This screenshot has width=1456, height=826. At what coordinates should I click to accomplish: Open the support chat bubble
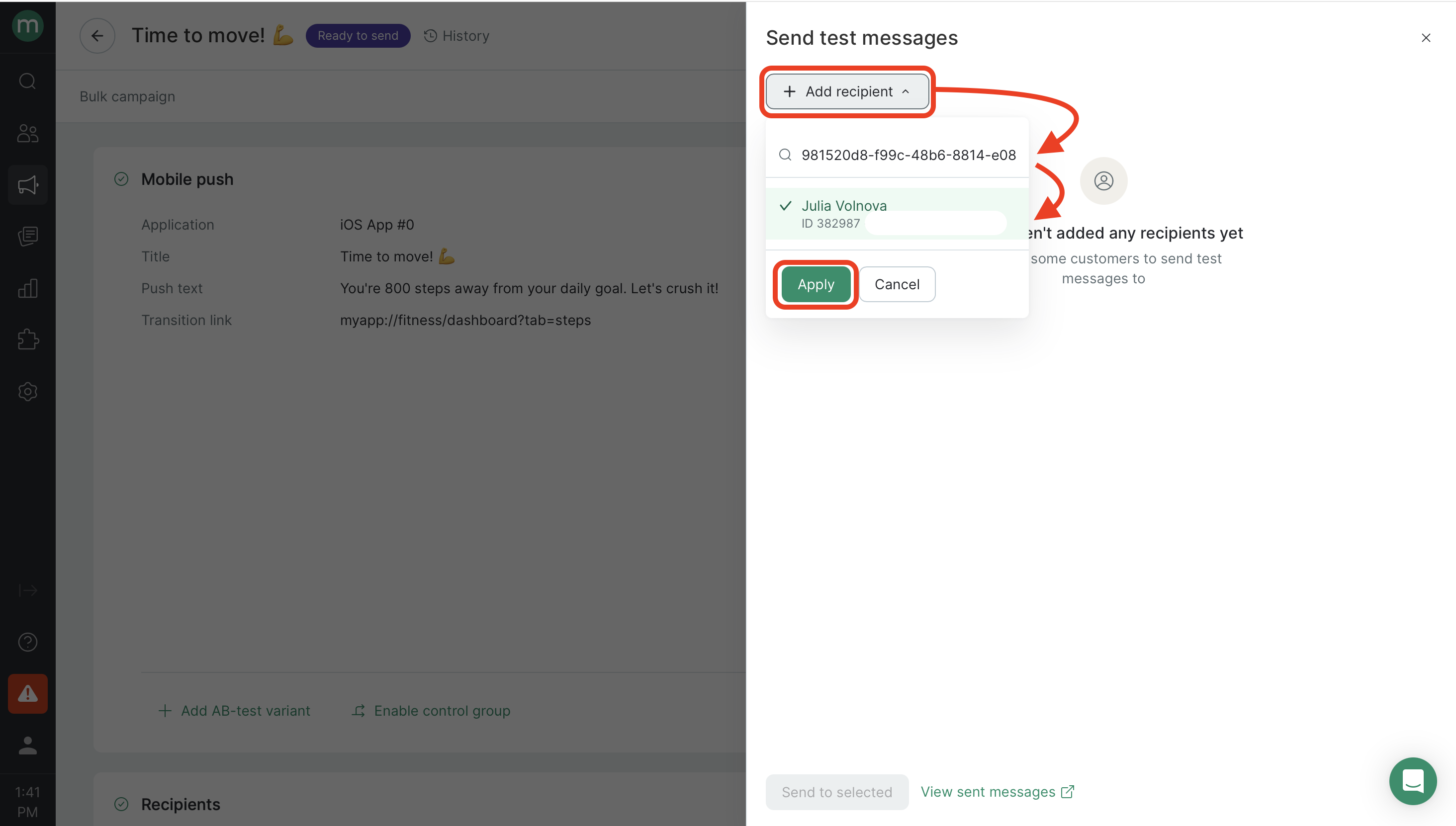(1412, 781)
